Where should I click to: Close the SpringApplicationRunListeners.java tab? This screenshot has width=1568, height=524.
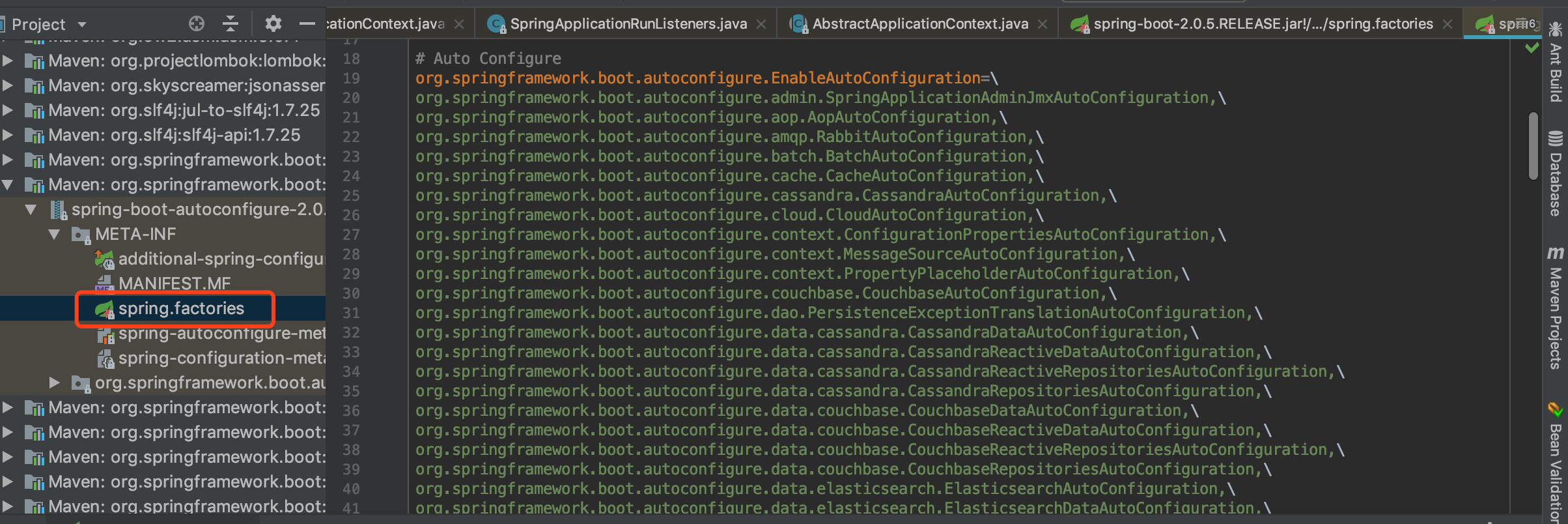click(x=761, y=24)
